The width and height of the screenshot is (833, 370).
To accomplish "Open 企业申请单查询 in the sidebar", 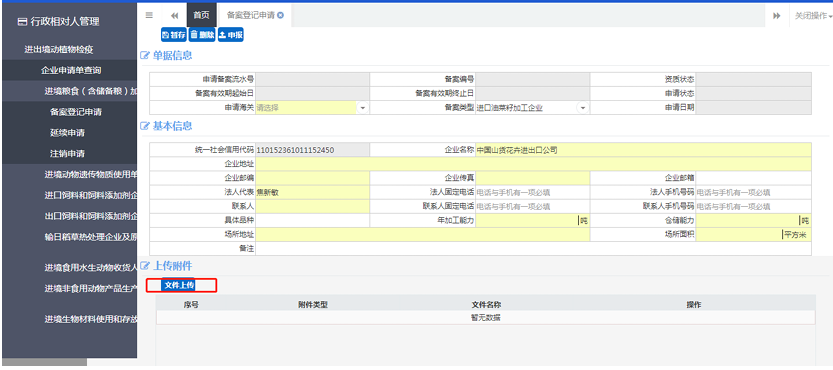I will 71,70.
